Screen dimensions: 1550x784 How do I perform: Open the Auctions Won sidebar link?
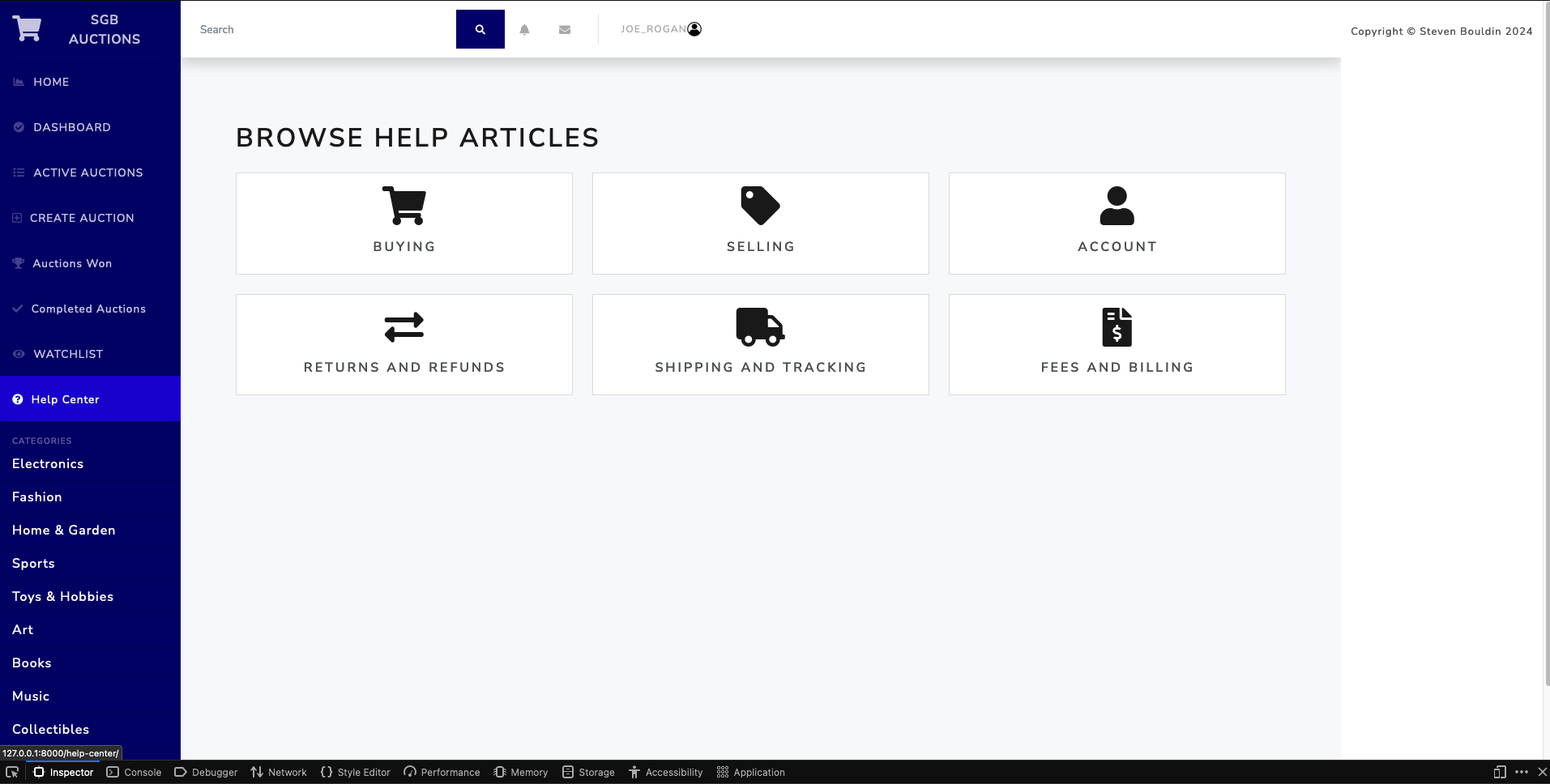pos(72,263)
